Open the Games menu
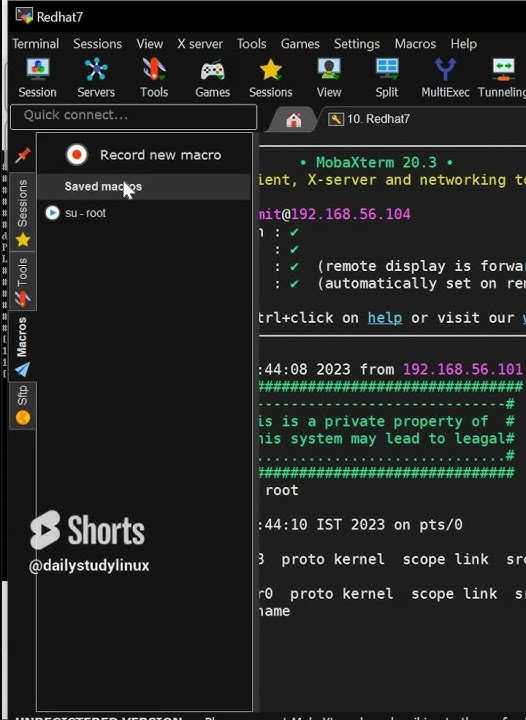 [300, 44]
